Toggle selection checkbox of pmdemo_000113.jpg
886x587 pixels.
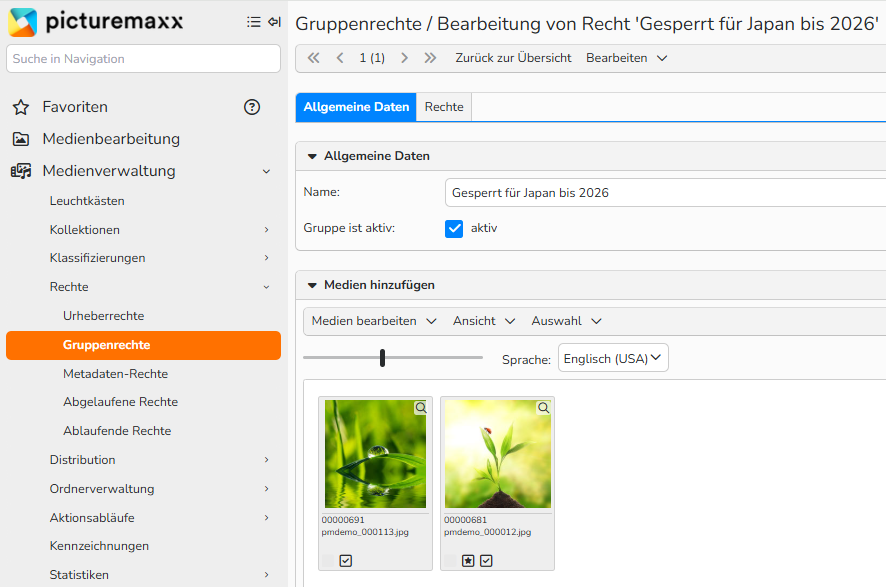coord(346,560)
